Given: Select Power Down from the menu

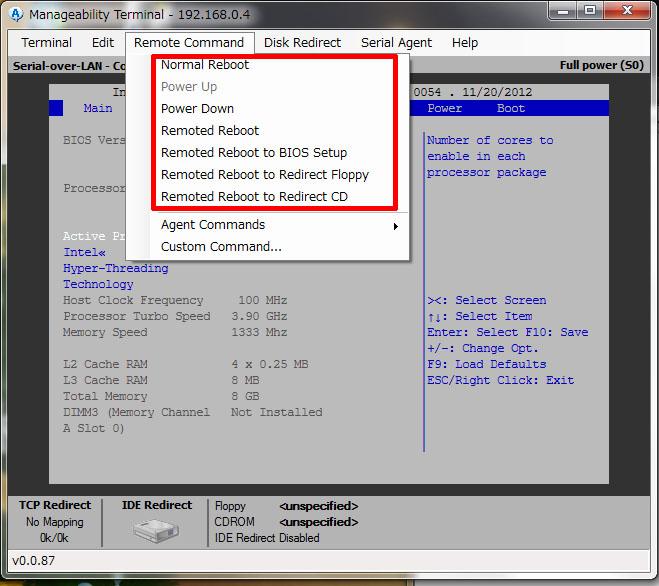Looking at the screenshot, I should coord(197,108).
